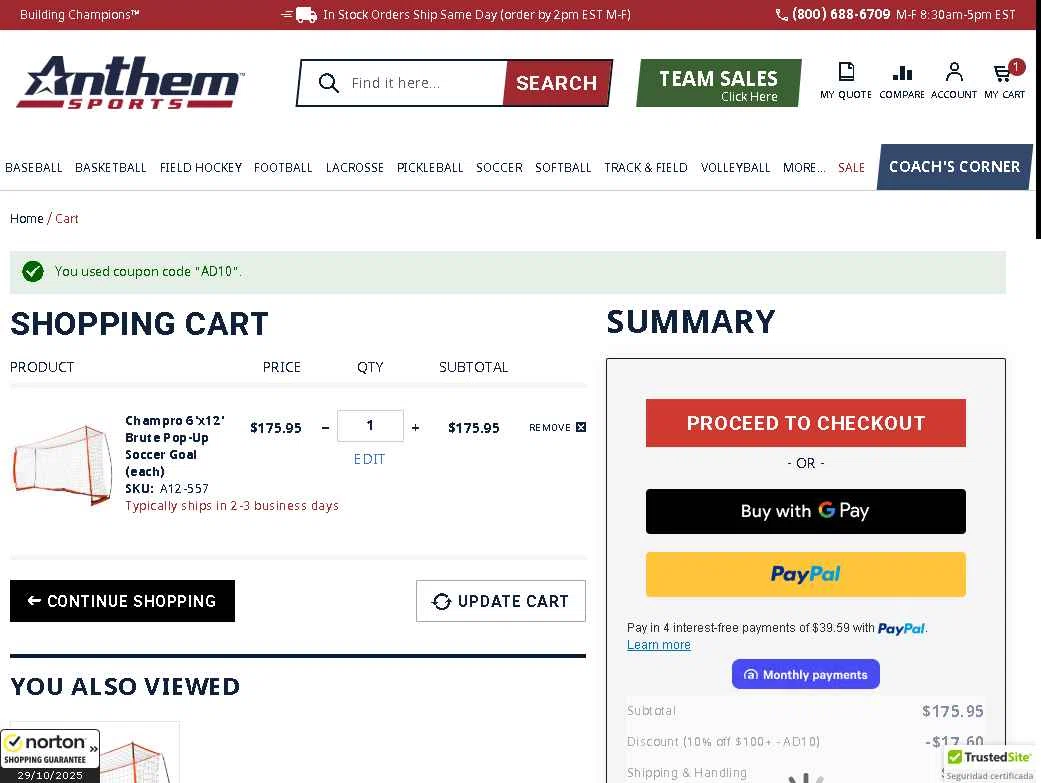Click Buy with G Pay button
The height and width of the screenshot is (783, 1041).
pos(805,511)
